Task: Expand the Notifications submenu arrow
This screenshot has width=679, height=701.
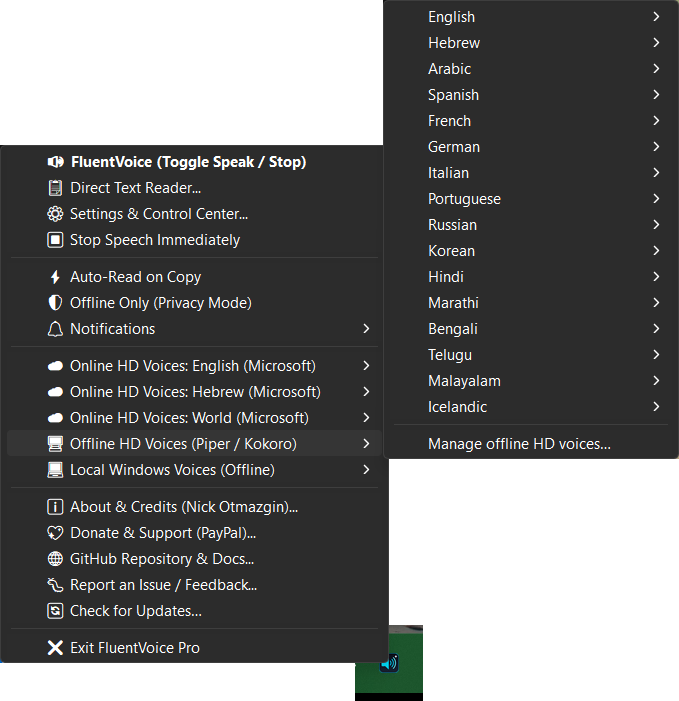Action: click(366, 329)
